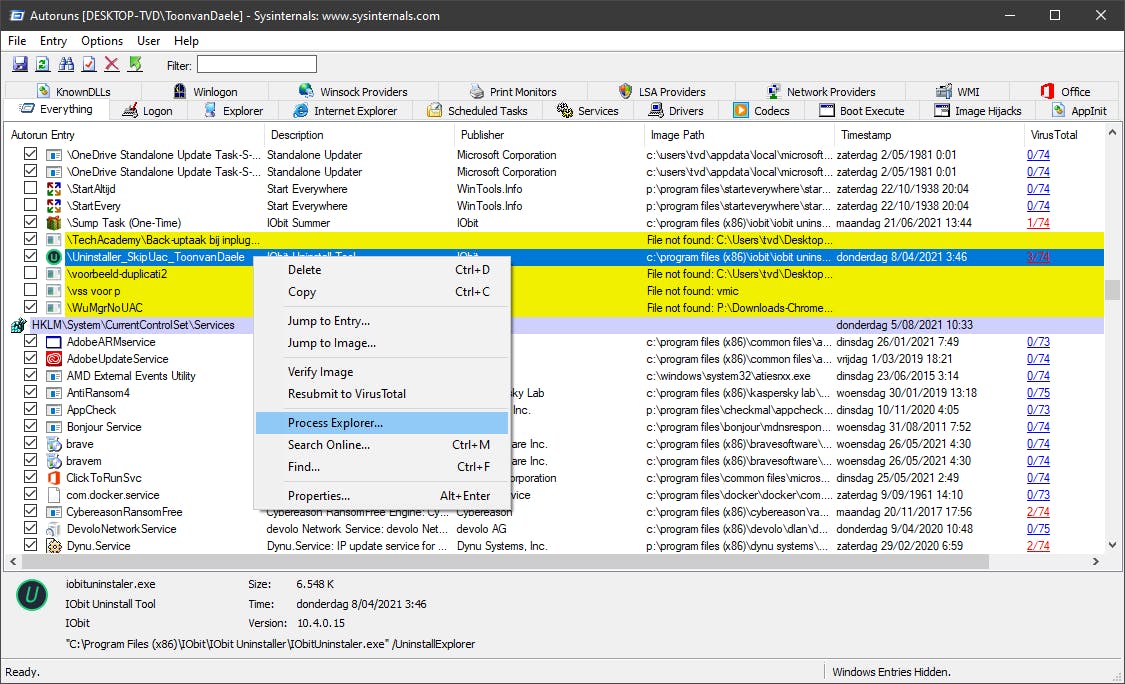
Task: Choose Process Explorer... from context menu
Action: click(x=335, y=424)
